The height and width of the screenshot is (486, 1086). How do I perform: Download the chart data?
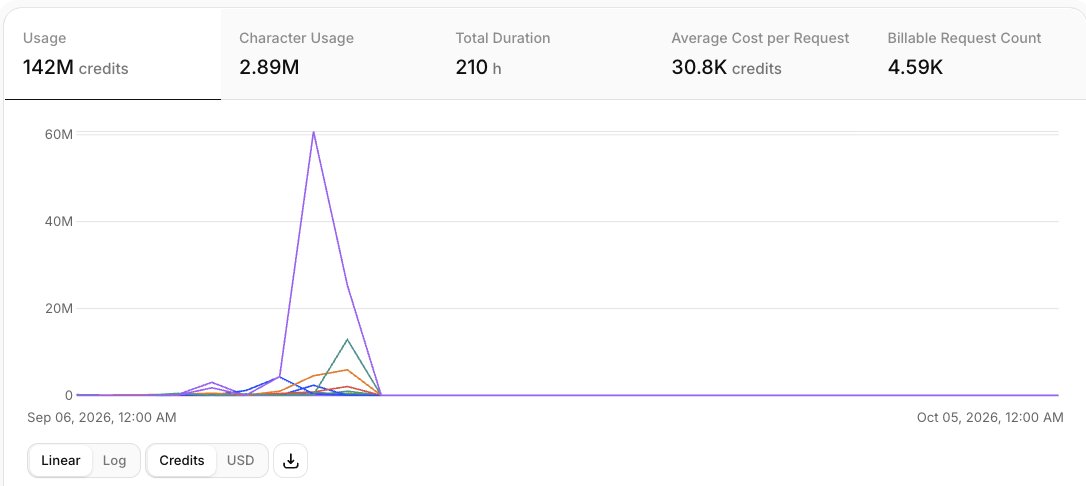[x=291, y=460]
